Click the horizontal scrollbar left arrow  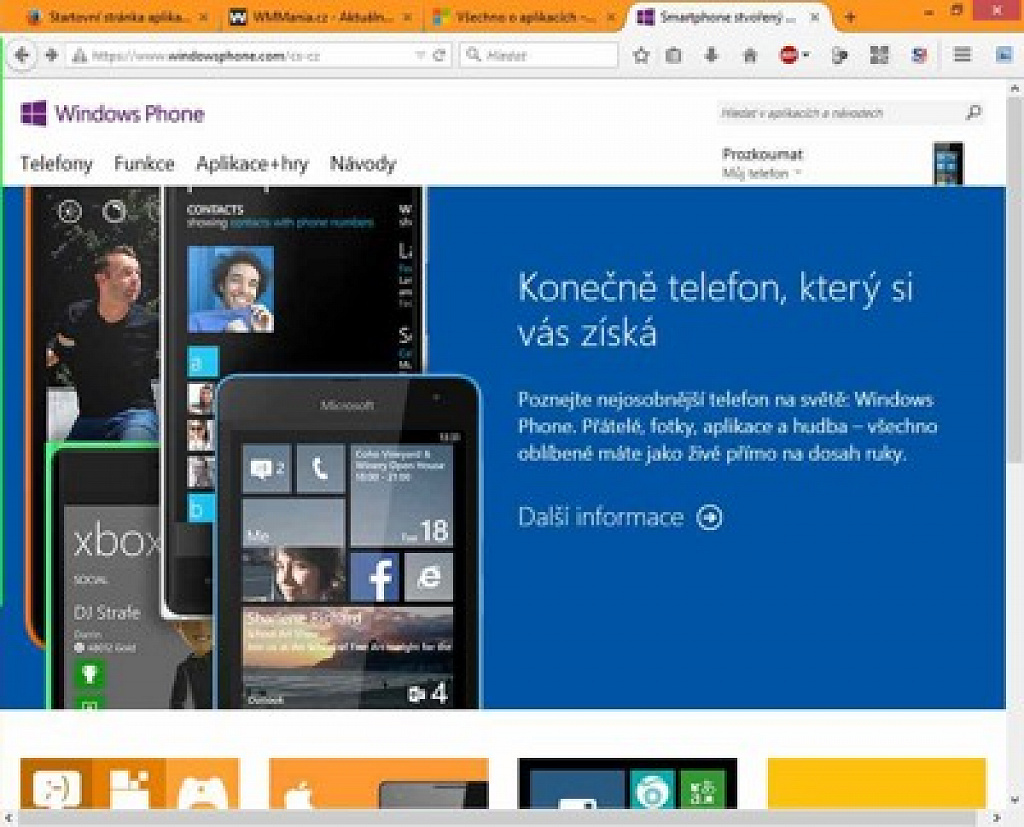pyautogui.click(x=9, y=818)
